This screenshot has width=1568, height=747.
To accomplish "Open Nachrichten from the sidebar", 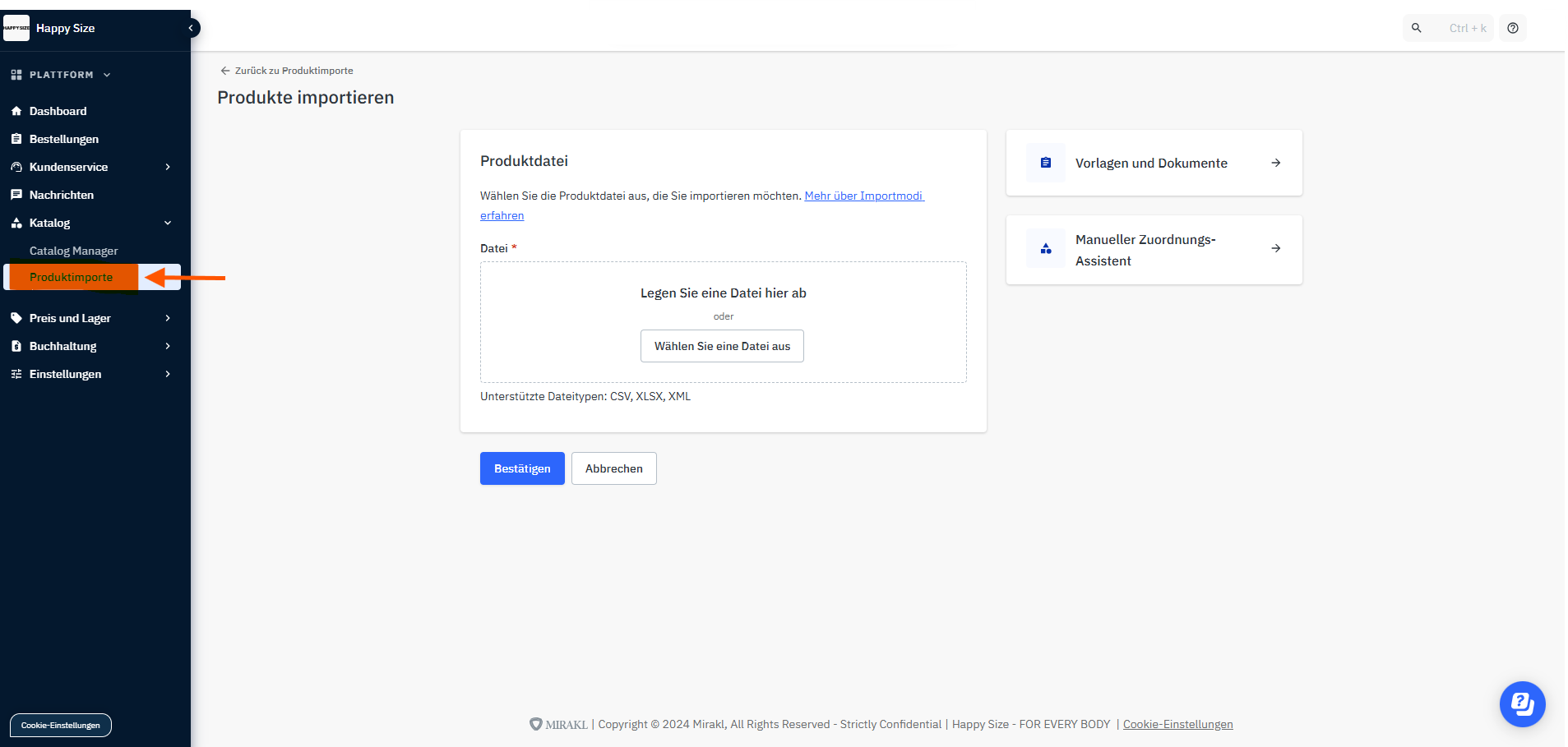I will (62, 195).
